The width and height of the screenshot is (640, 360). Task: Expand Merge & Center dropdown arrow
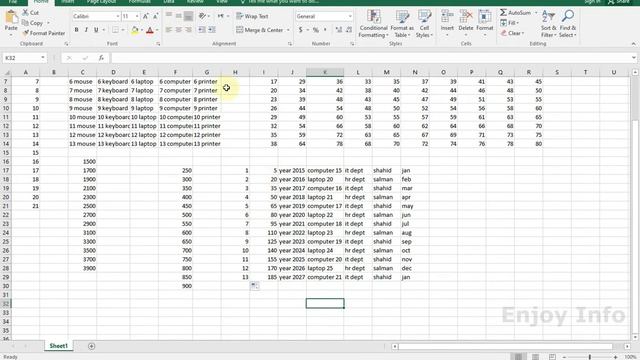(x=288, y=30)
